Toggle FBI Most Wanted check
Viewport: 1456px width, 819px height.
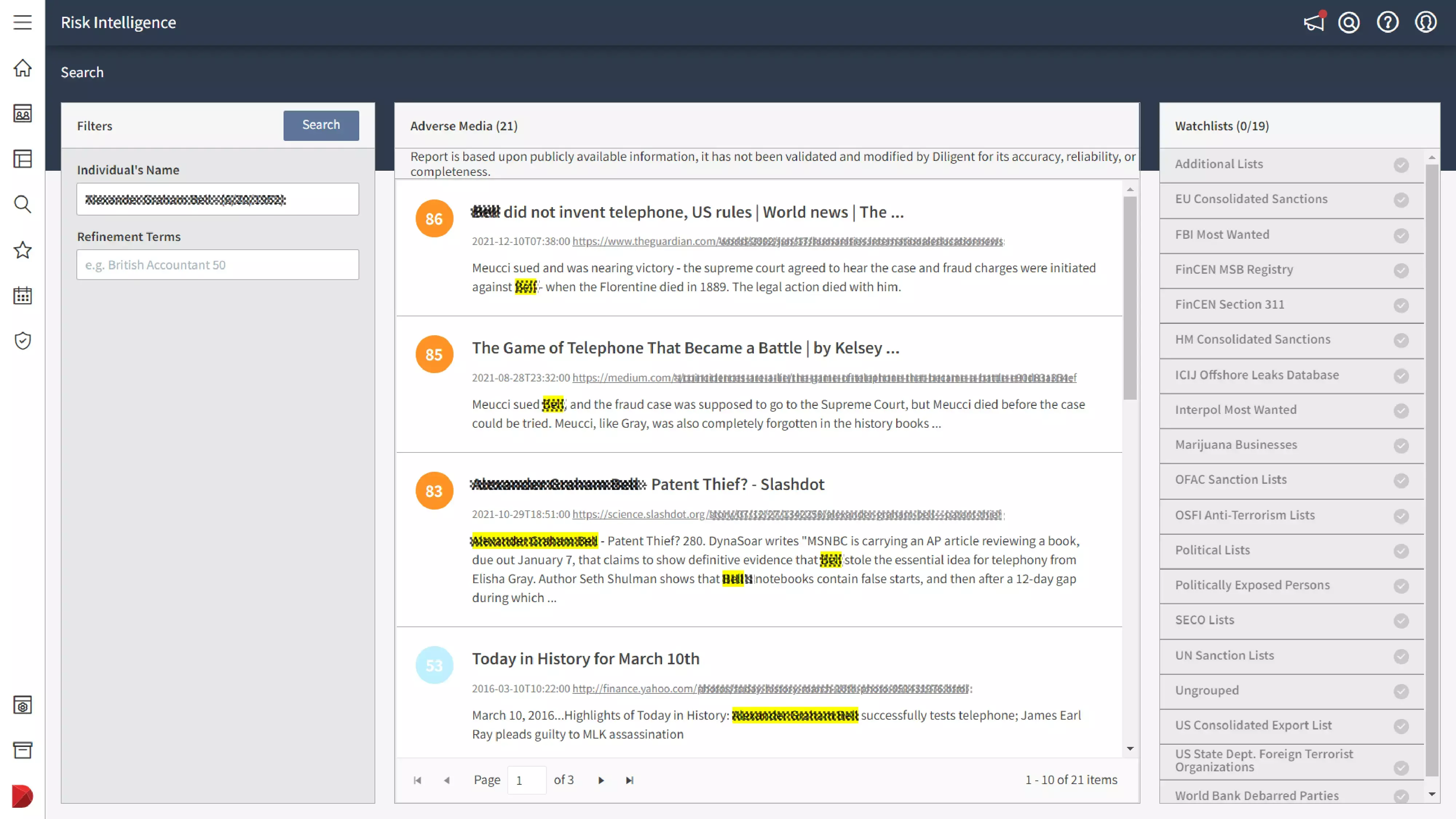[x=1401, y=236]
